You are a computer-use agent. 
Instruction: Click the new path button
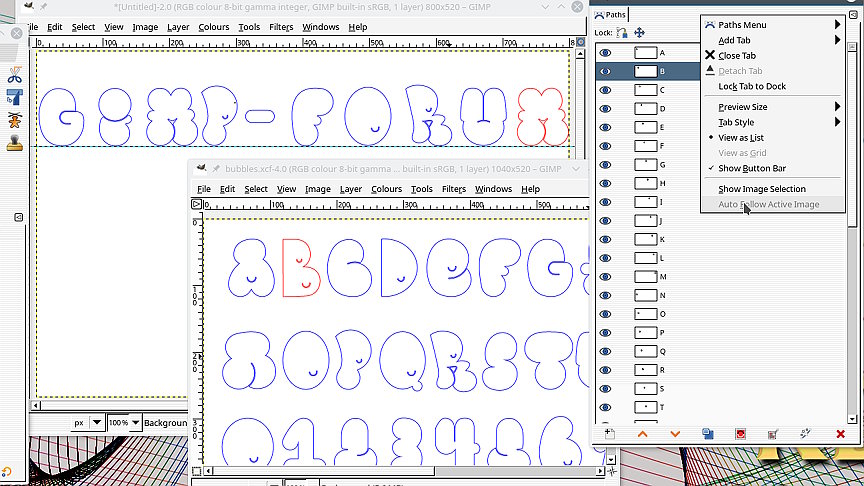(609, 434)
